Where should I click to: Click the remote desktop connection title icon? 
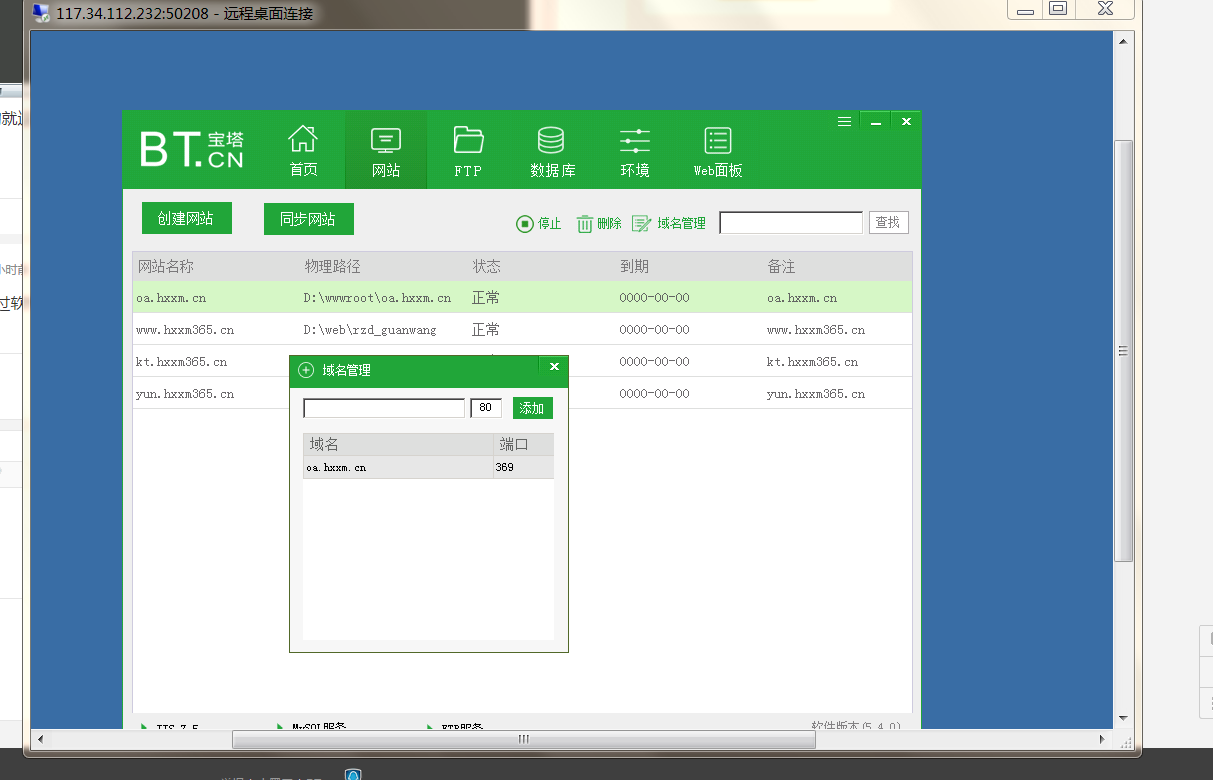pos(41,13)
